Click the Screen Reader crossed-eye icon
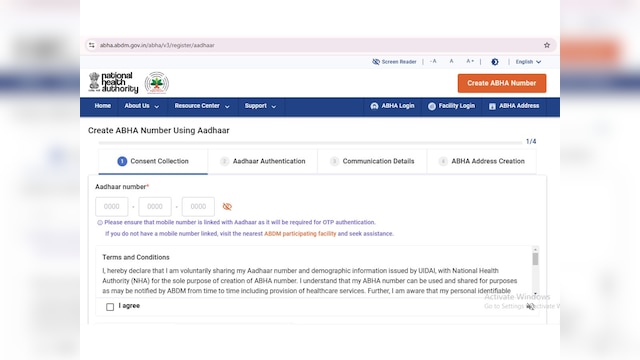The height and width of the screenshot is (360, 640). coord(376,62)
